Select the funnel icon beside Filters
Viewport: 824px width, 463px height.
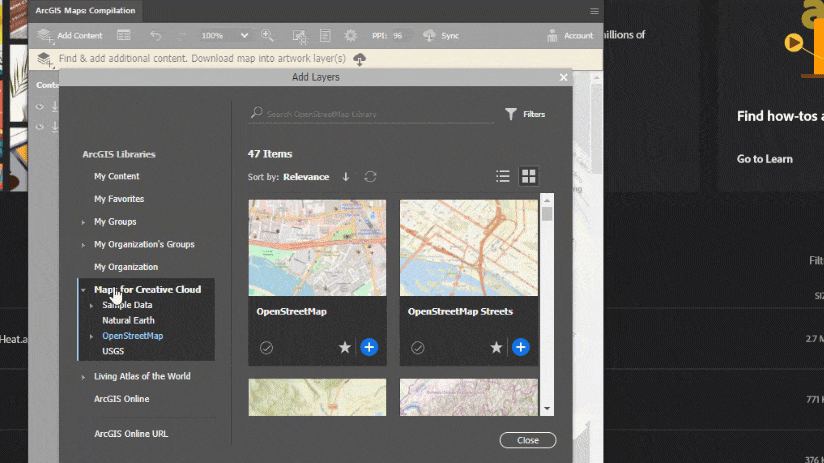[x=511, y=114]
